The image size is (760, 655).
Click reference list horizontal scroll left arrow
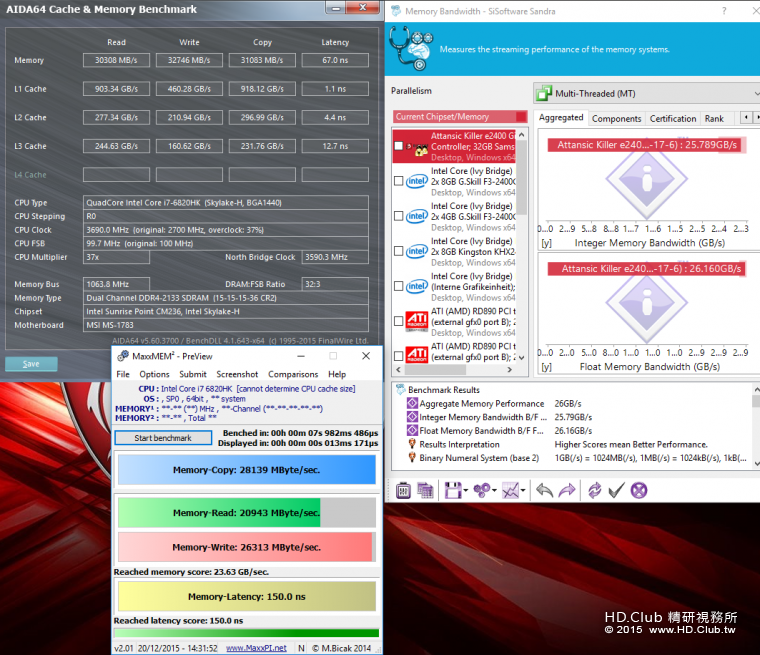pos(398,369)
